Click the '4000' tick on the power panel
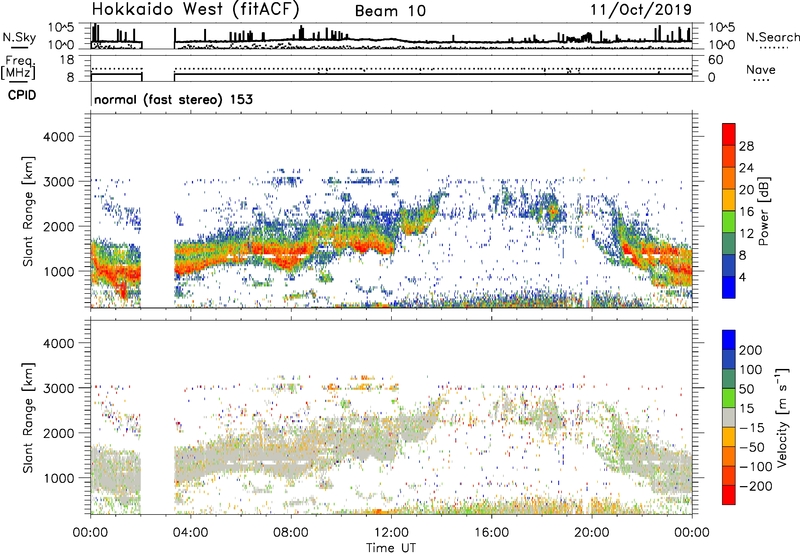This screenshot has width=800, height=554. pyautogui.click(x=59, y=137)
